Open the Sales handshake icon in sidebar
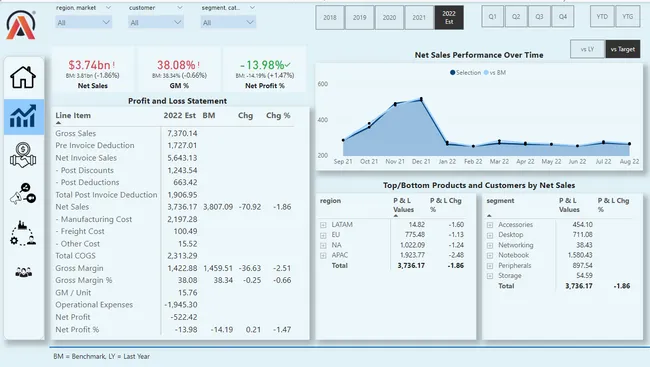 tap(23, 155)
